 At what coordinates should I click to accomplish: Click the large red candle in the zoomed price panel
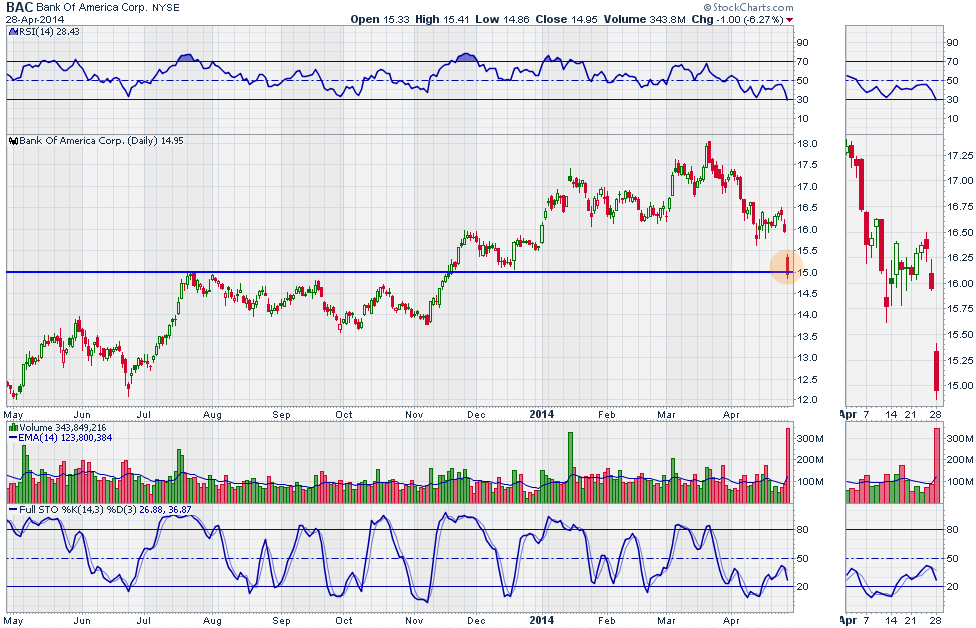936,372
